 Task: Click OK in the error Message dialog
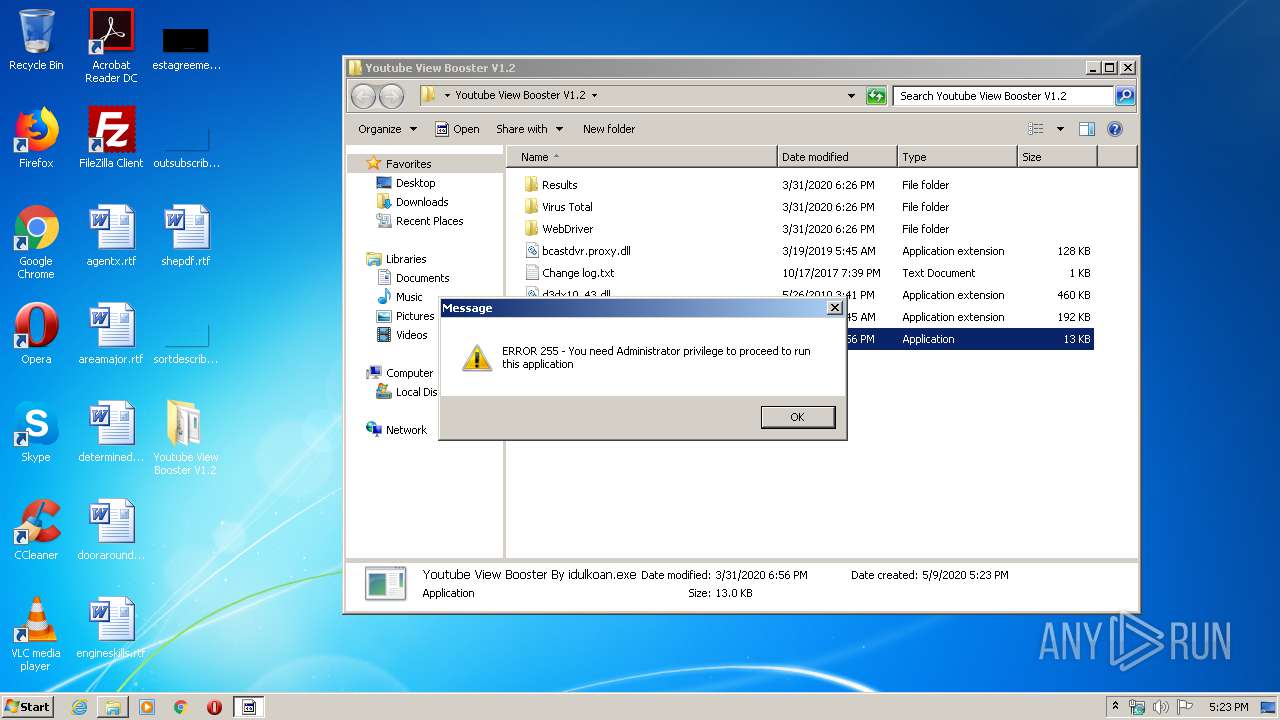click(x=797, y=417)
